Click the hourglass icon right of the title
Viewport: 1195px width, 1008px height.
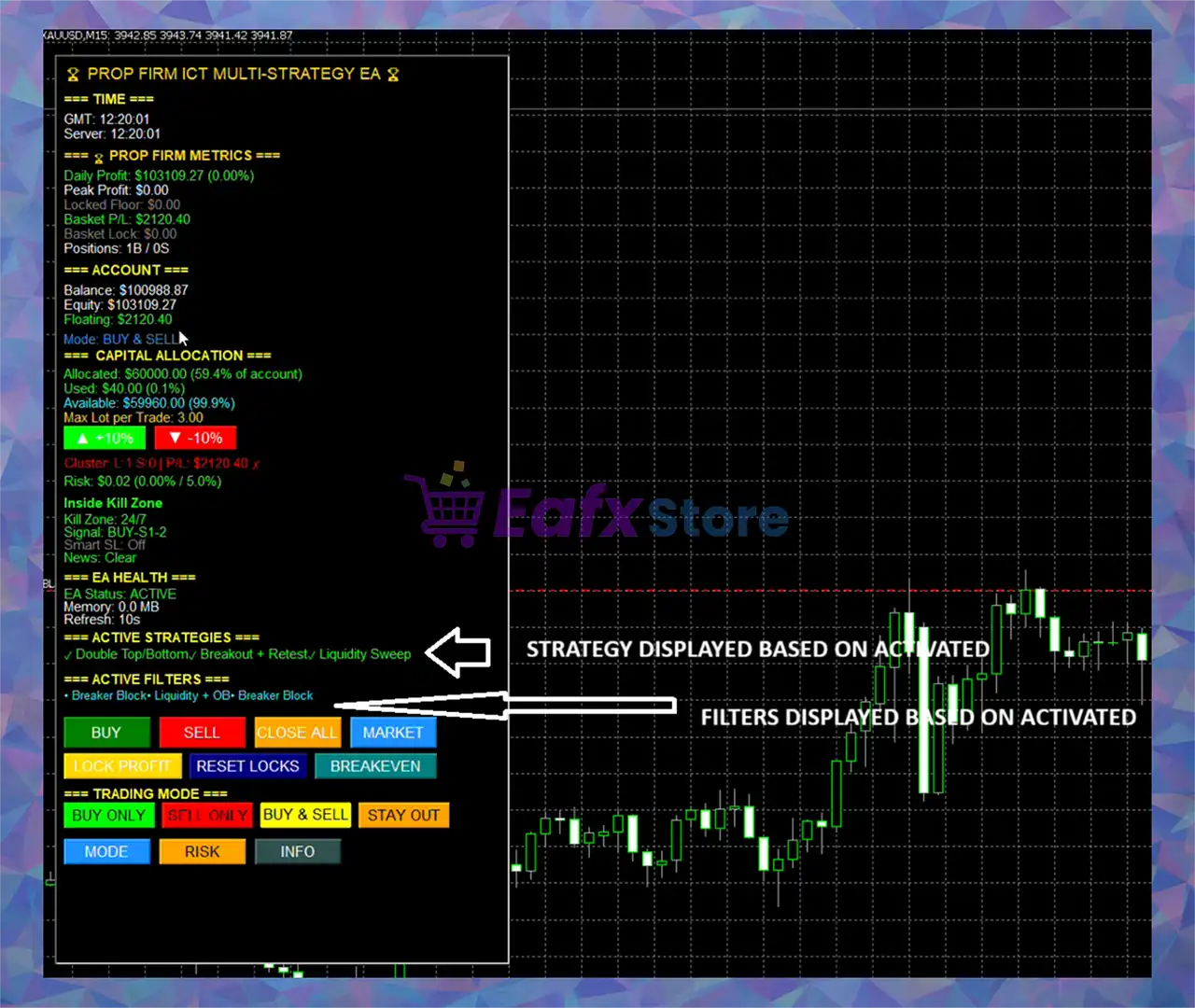tap(393, 75)
